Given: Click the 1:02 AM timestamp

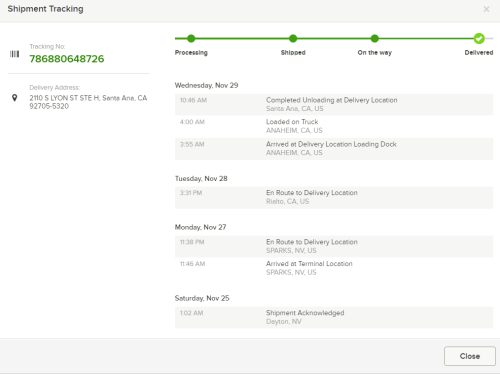Looking at the screenshot, I should [x=191, y=313].
